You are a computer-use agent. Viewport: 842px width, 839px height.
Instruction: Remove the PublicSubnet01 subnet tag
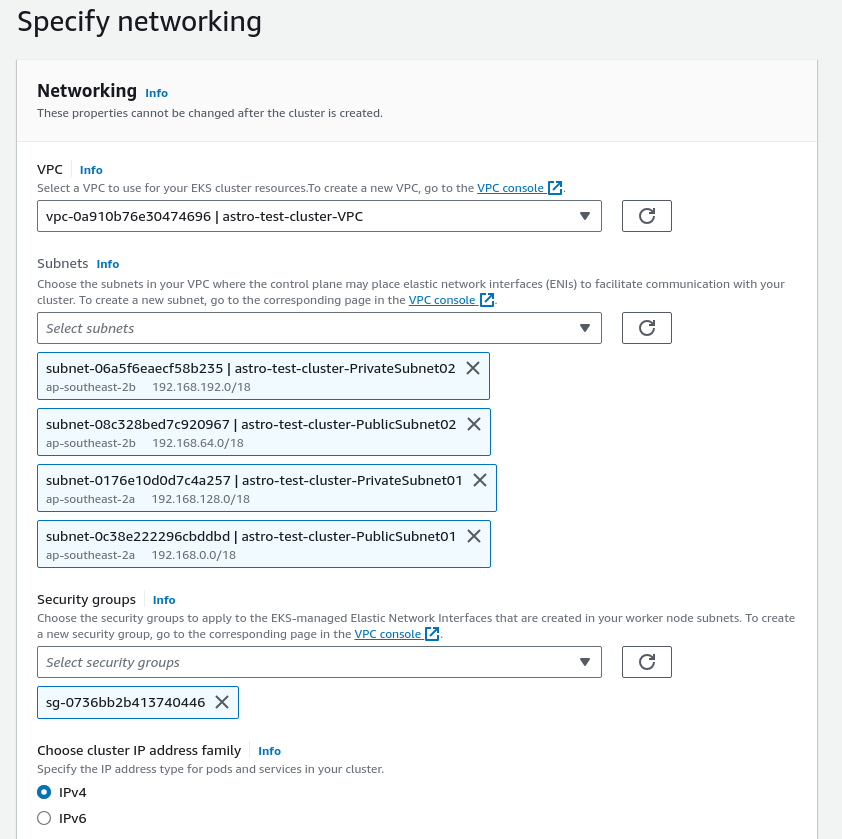point(473,535)
